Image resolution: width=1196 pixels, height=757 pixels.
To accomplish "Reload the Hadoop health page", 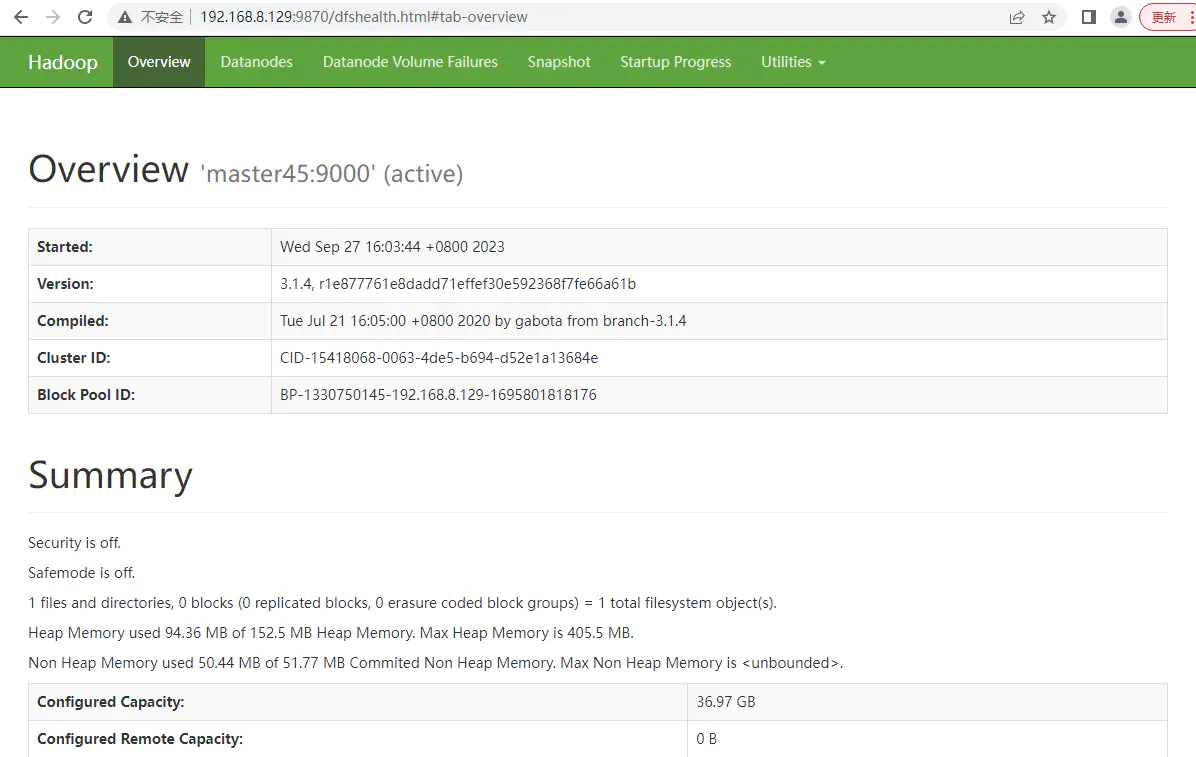I will point(85,17).
